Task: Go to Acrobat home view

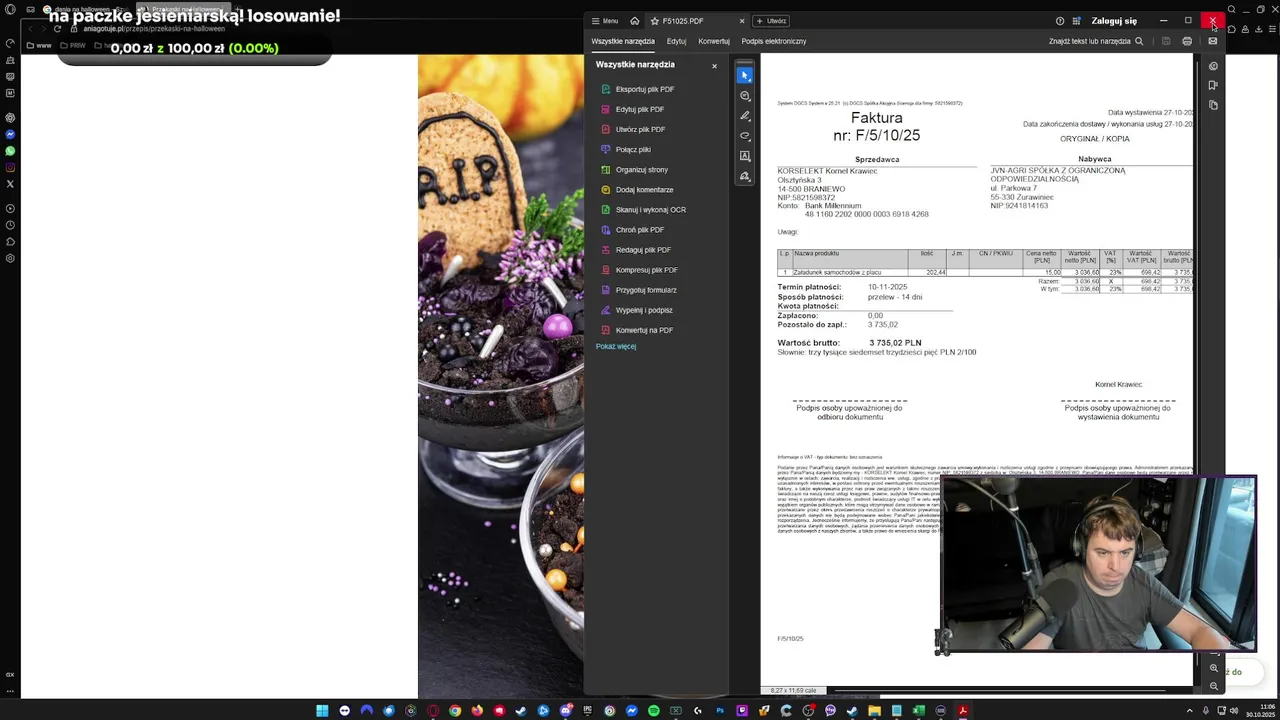Action: pyautogui.click(x=634, y=20)
